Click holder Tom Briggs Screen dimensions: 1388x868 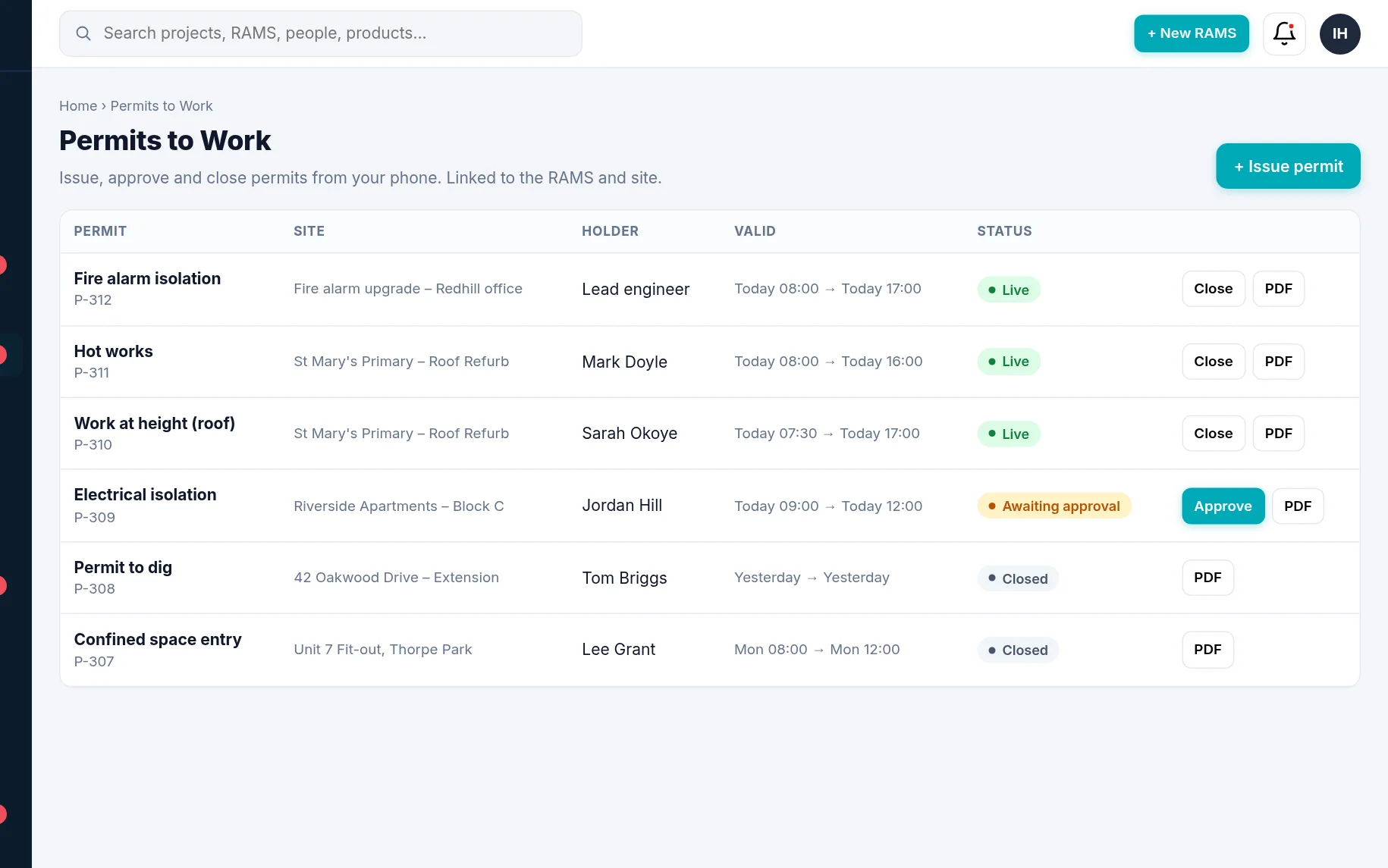[x=625, y=578]
